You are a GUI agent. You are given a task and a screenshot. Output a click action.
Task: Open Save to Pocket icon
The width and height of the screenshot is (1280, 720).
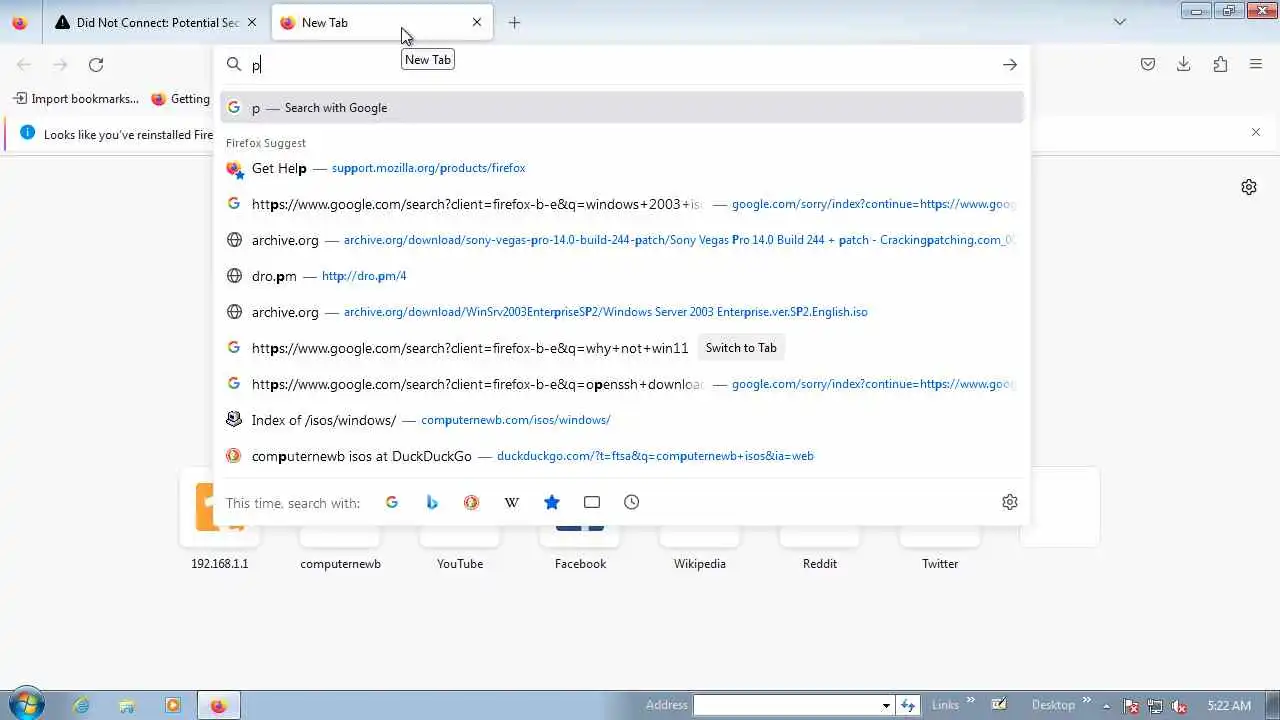pos(1148,65)
